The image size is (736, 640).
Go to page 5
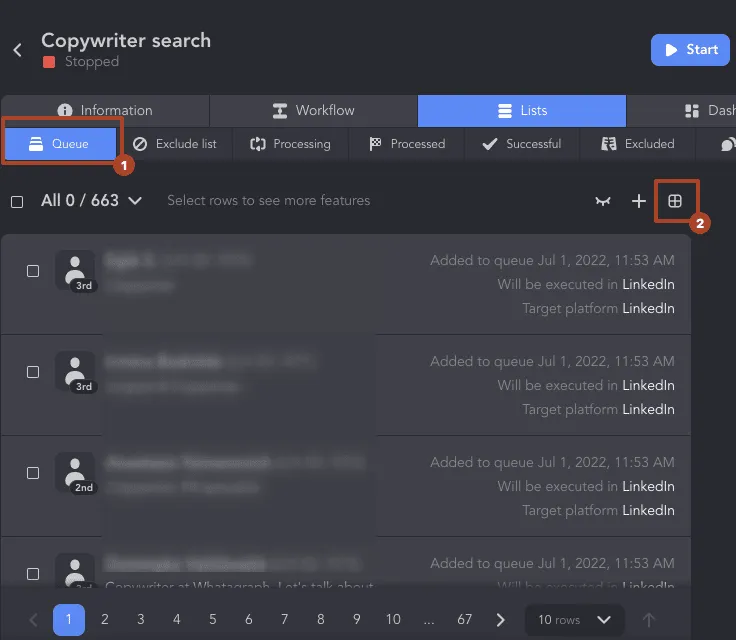pyautogui.click(x=213, y=620)
